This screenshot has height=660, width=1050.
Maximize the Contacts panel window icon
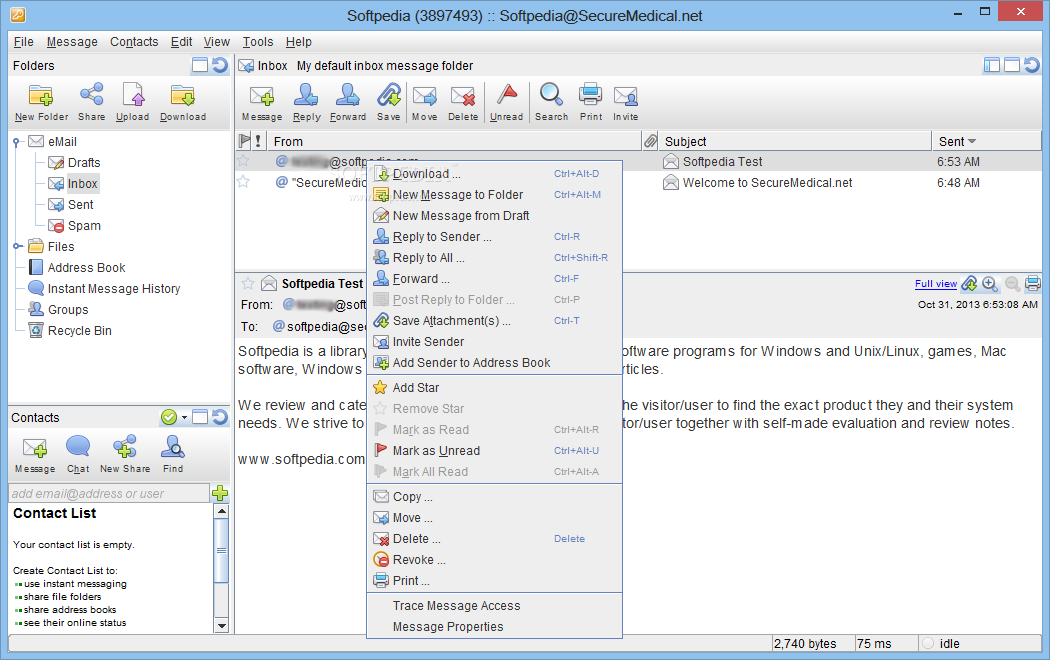pyautogui.click(x=200, y=417)
